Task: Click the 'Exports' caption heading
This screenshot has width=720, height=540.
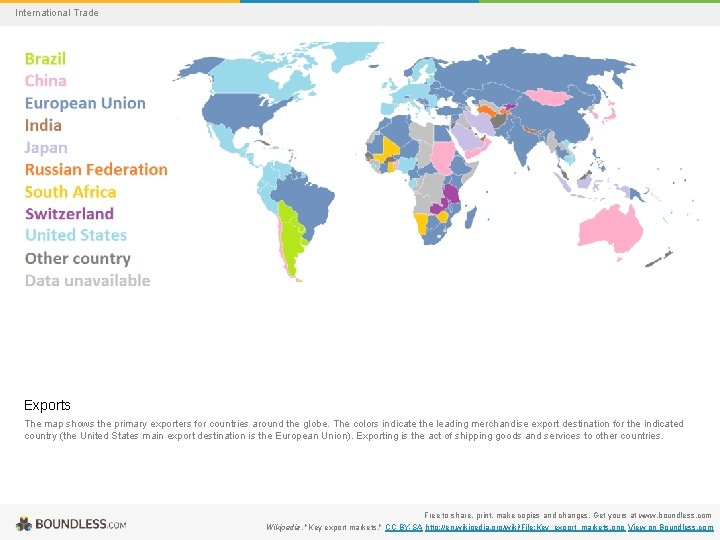Action: pyautogui.click(x=47, y=405)
